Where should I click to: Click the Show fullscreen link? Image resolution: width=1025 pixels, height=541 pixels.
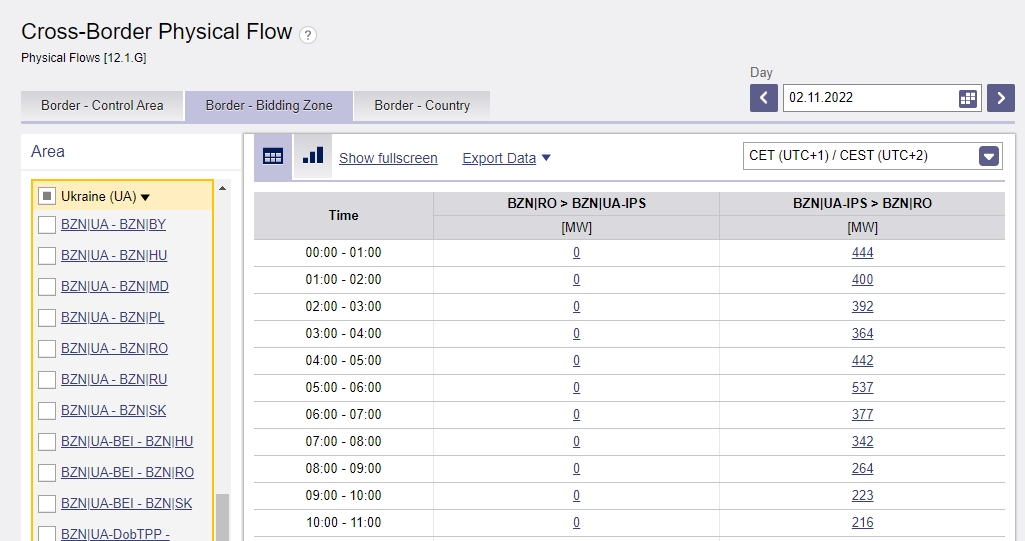(388, 158)
